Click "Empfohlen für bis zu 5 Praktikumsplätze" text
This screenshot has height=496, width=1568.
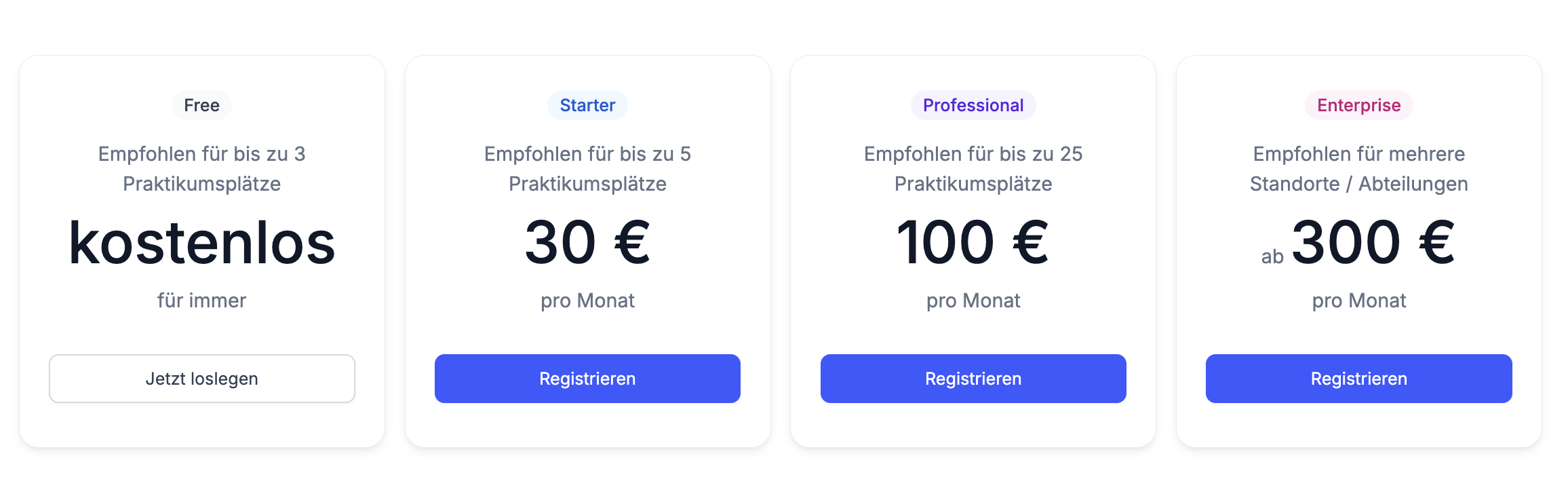pyautogui.click(x=587, y=168)
